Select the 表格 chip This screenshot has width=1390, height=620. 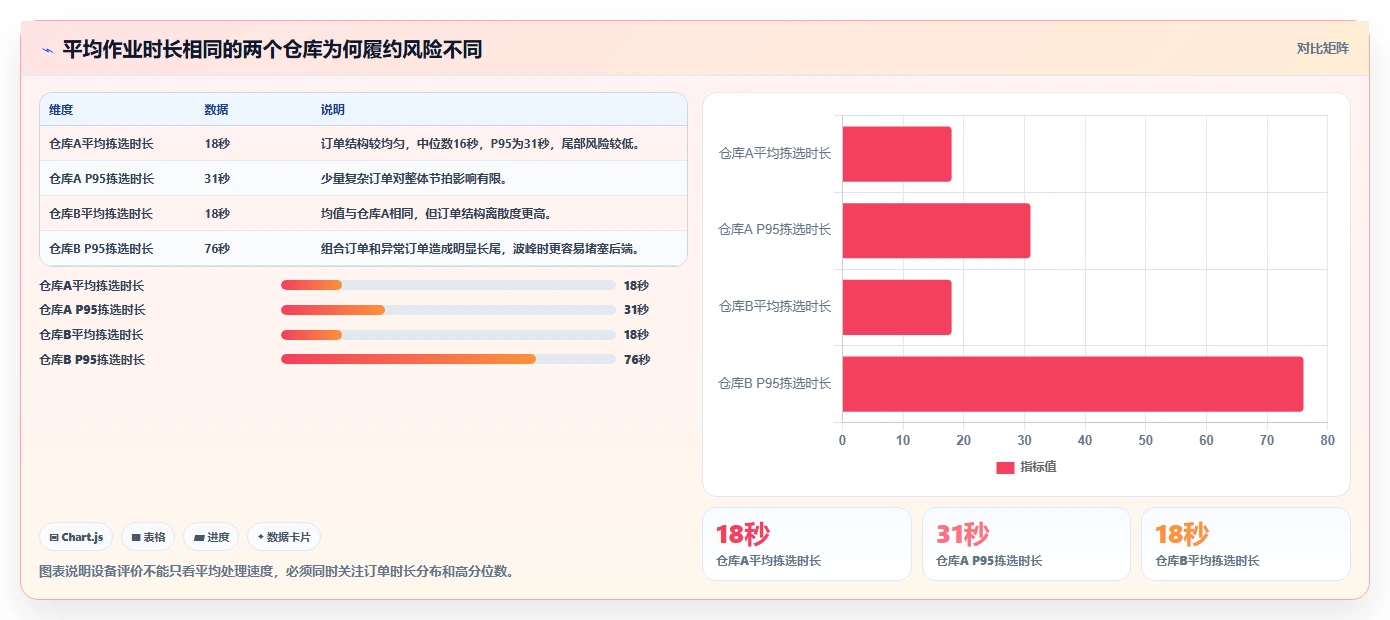tap(148, 537)
